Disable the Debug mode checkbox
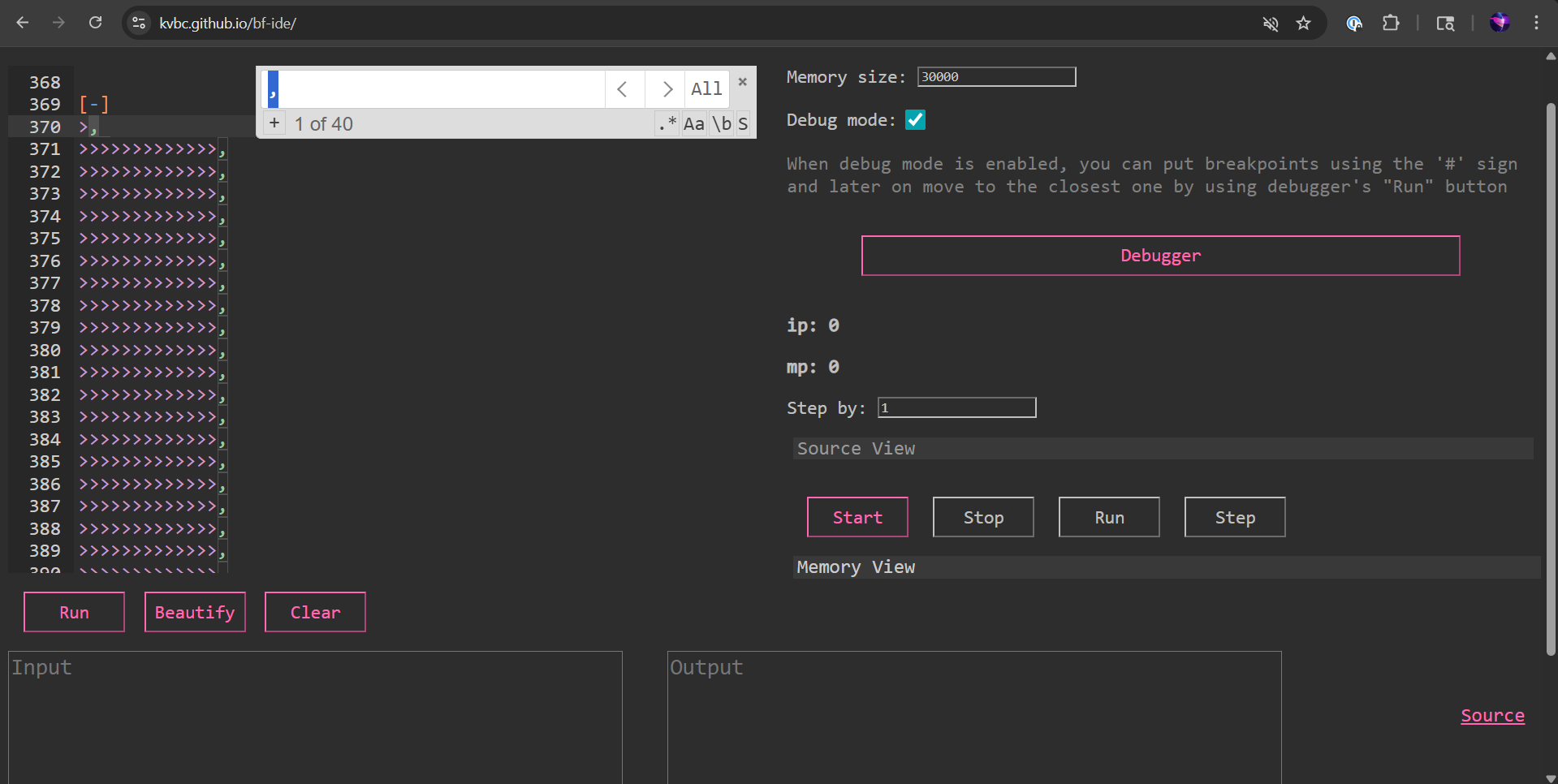The height and width of the screenshot is (784, 1558). pos(915,119)
